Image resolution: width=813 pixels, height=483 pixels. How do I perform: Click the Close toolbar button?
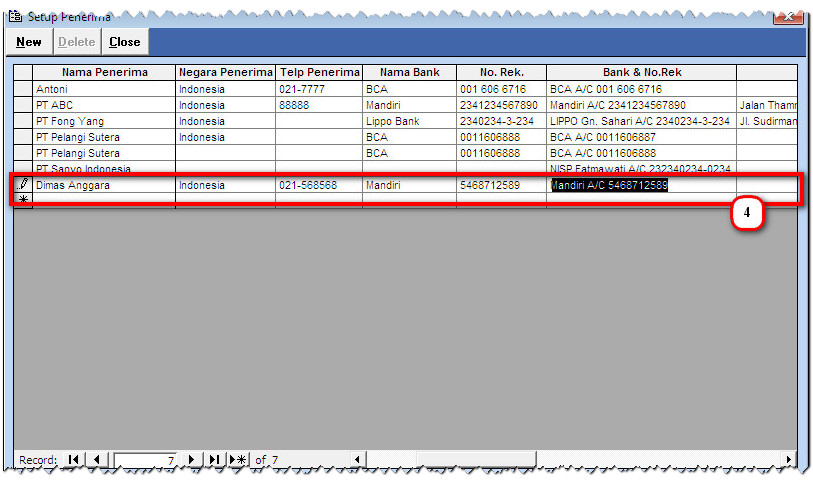click(125, 42)
